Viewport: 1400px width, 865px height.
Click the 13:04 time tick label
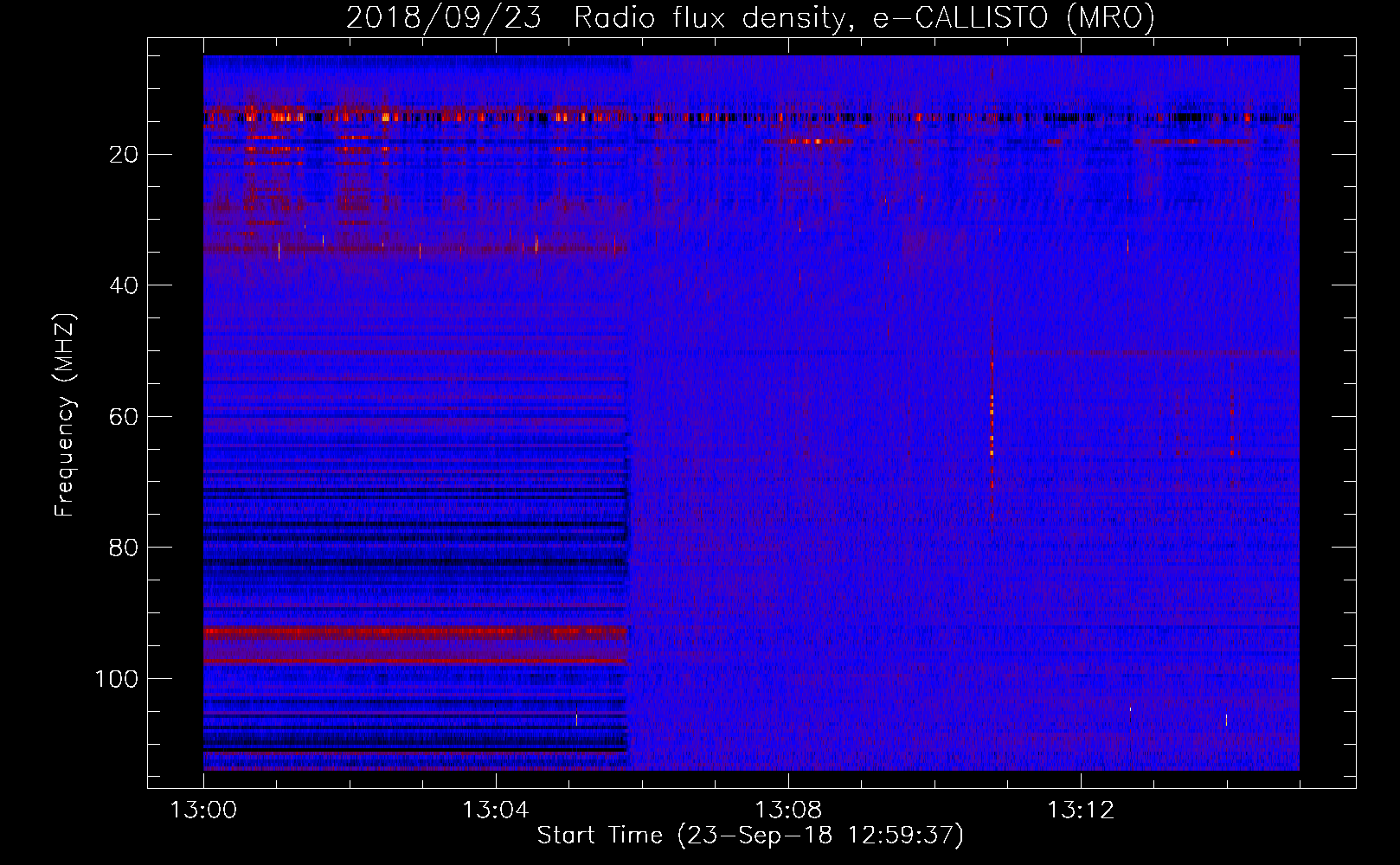click(x=496, y=811)
